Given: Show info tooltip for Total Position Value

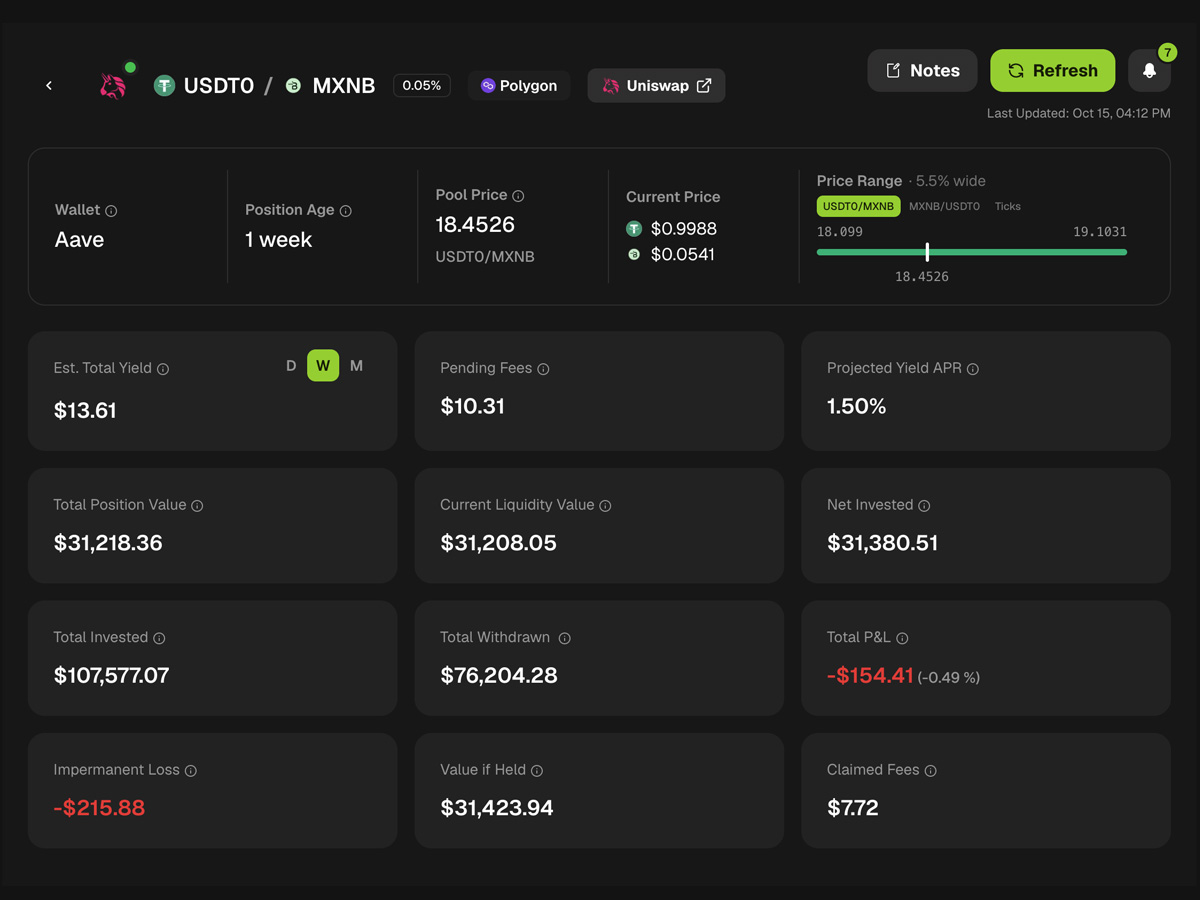Looking at the screenshot, I should [x=197, y=506].
